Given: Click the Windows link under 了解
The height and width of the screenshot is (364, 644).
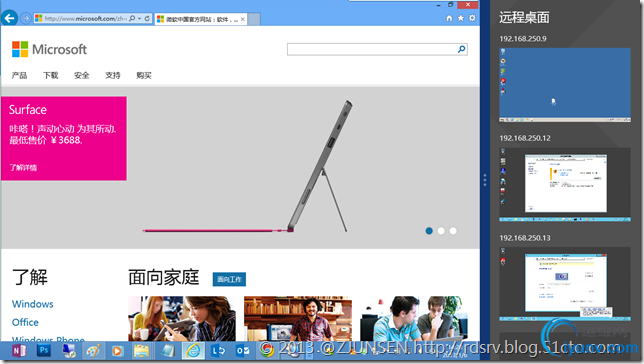Looking at the screenshot, I should coord(32,304).
